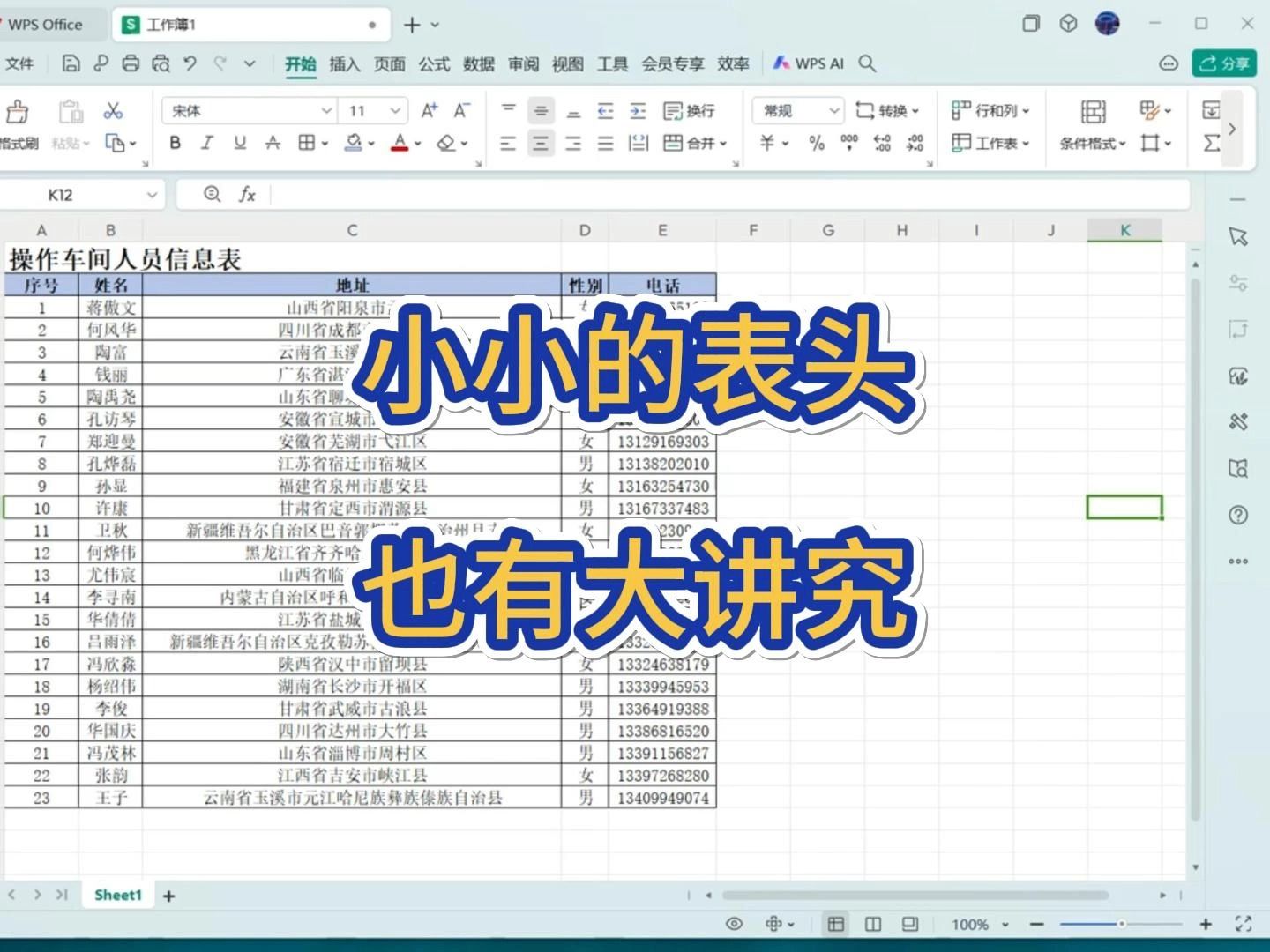
Task: Click the Print icon in quick toolbar
Action: click(131, 63)
